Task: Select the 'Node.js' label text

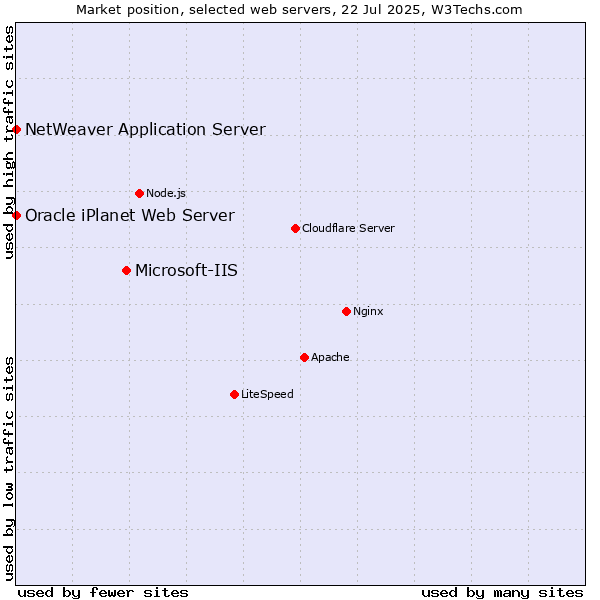Action: (x=166, y=193)
